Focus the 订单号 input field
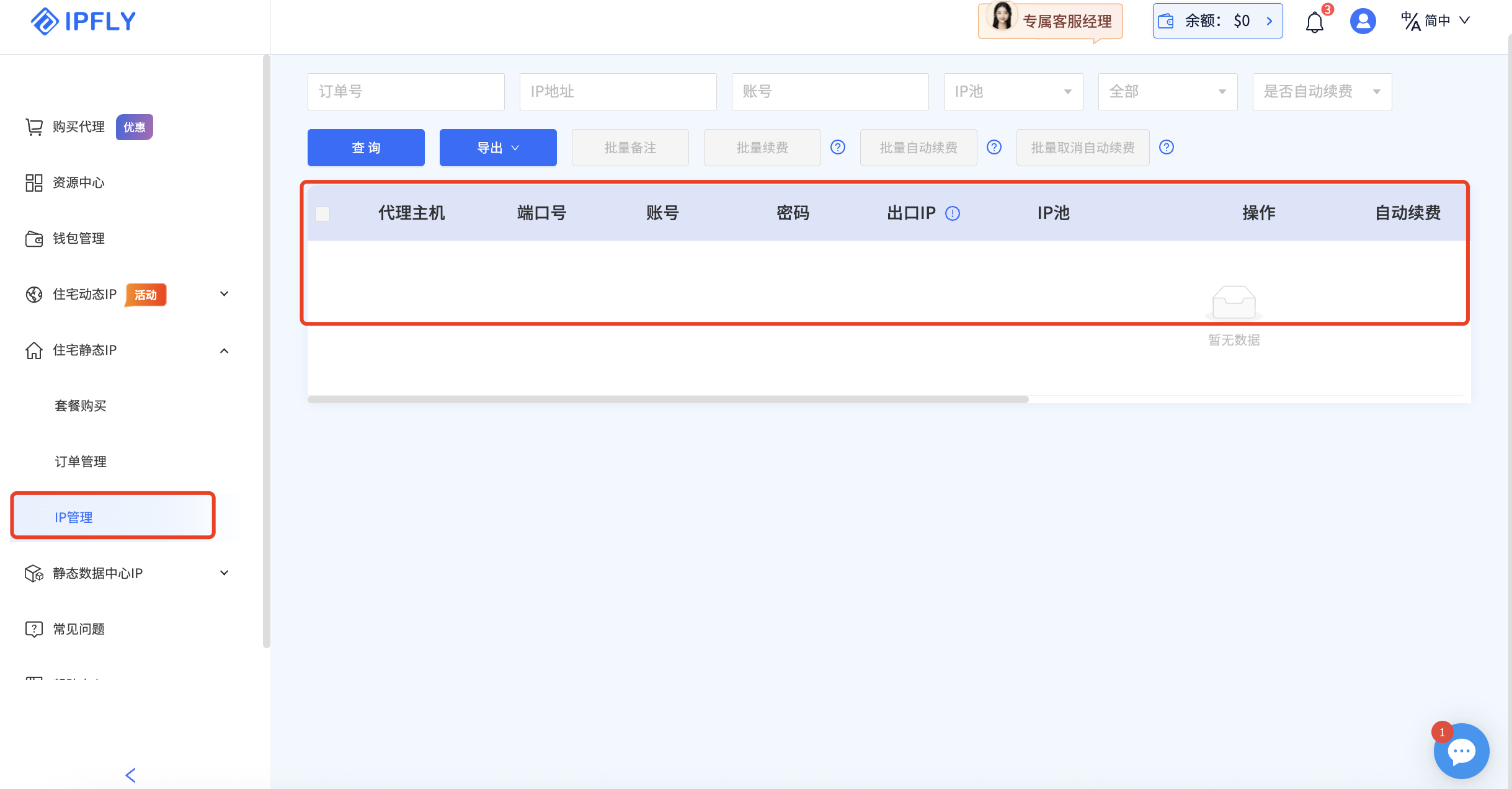 [406, 92]
